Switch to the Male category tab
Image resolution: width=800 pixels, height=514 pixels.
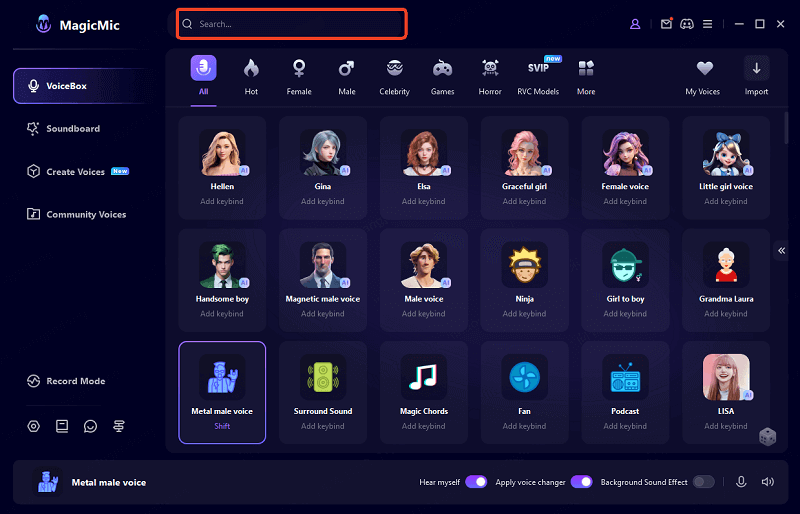point(346,77)
